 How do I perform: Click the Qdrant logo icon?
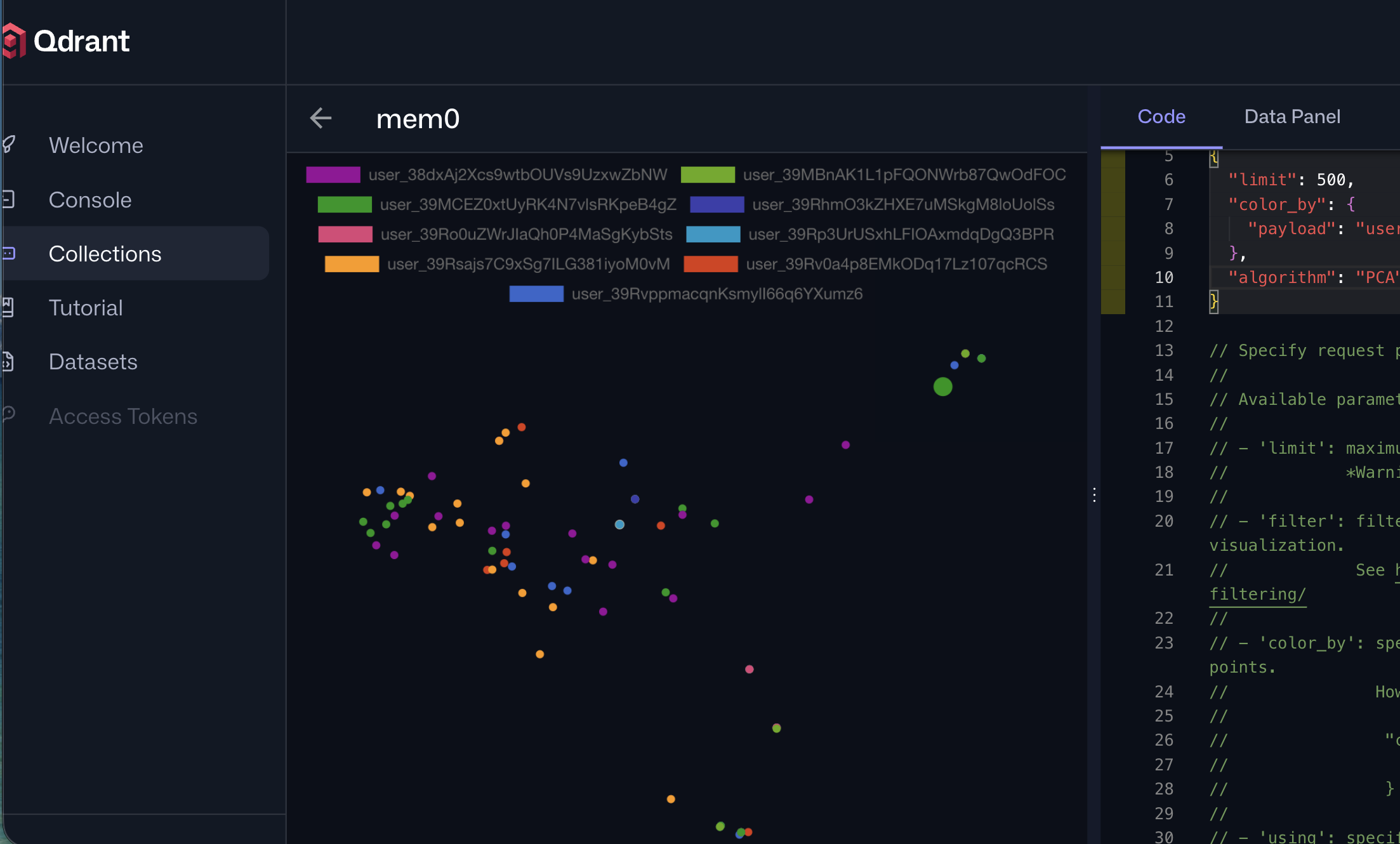pos(14,41)
